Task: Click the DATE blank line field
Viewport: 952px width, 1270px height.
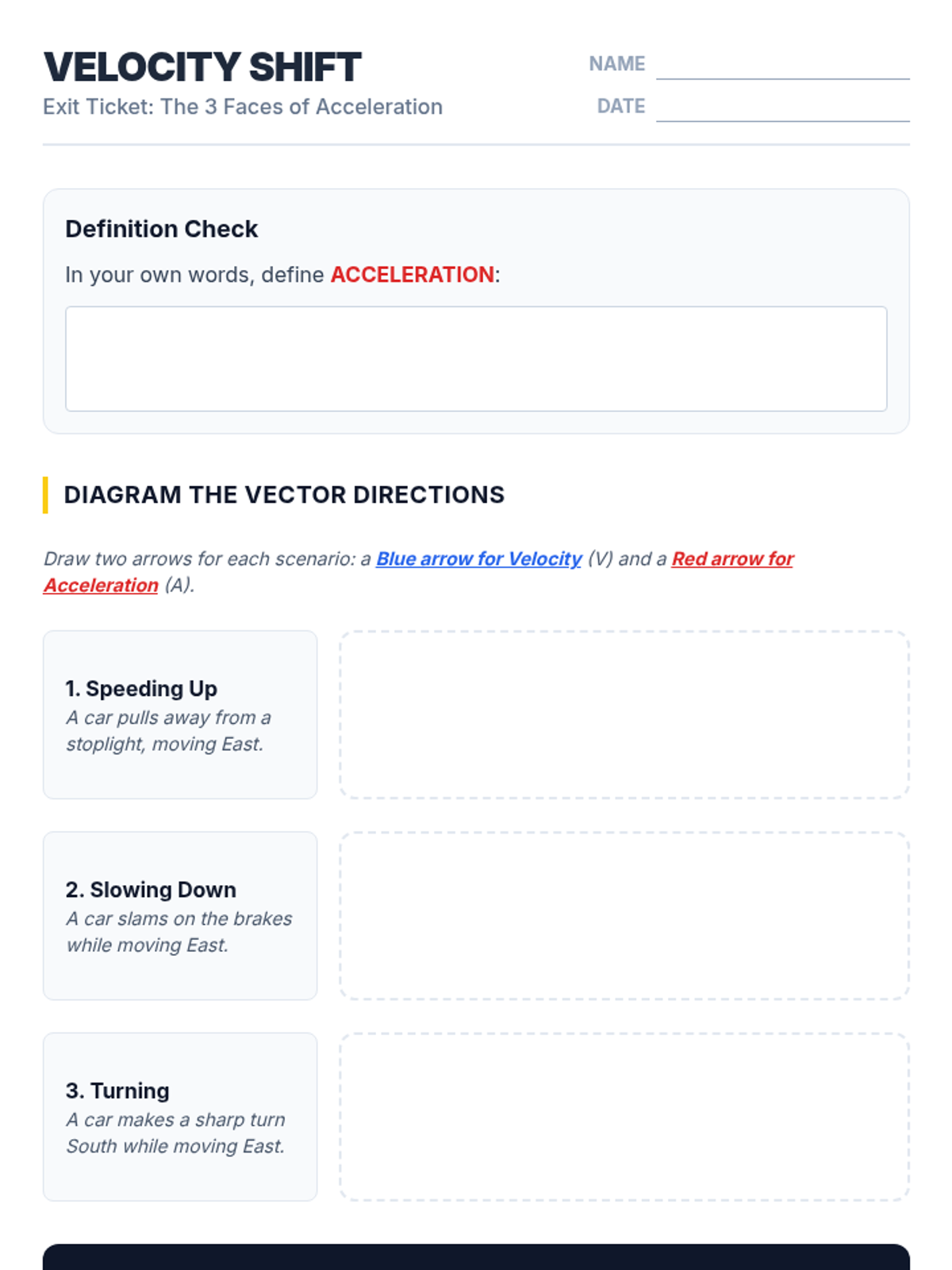Action: coord(782,106)
